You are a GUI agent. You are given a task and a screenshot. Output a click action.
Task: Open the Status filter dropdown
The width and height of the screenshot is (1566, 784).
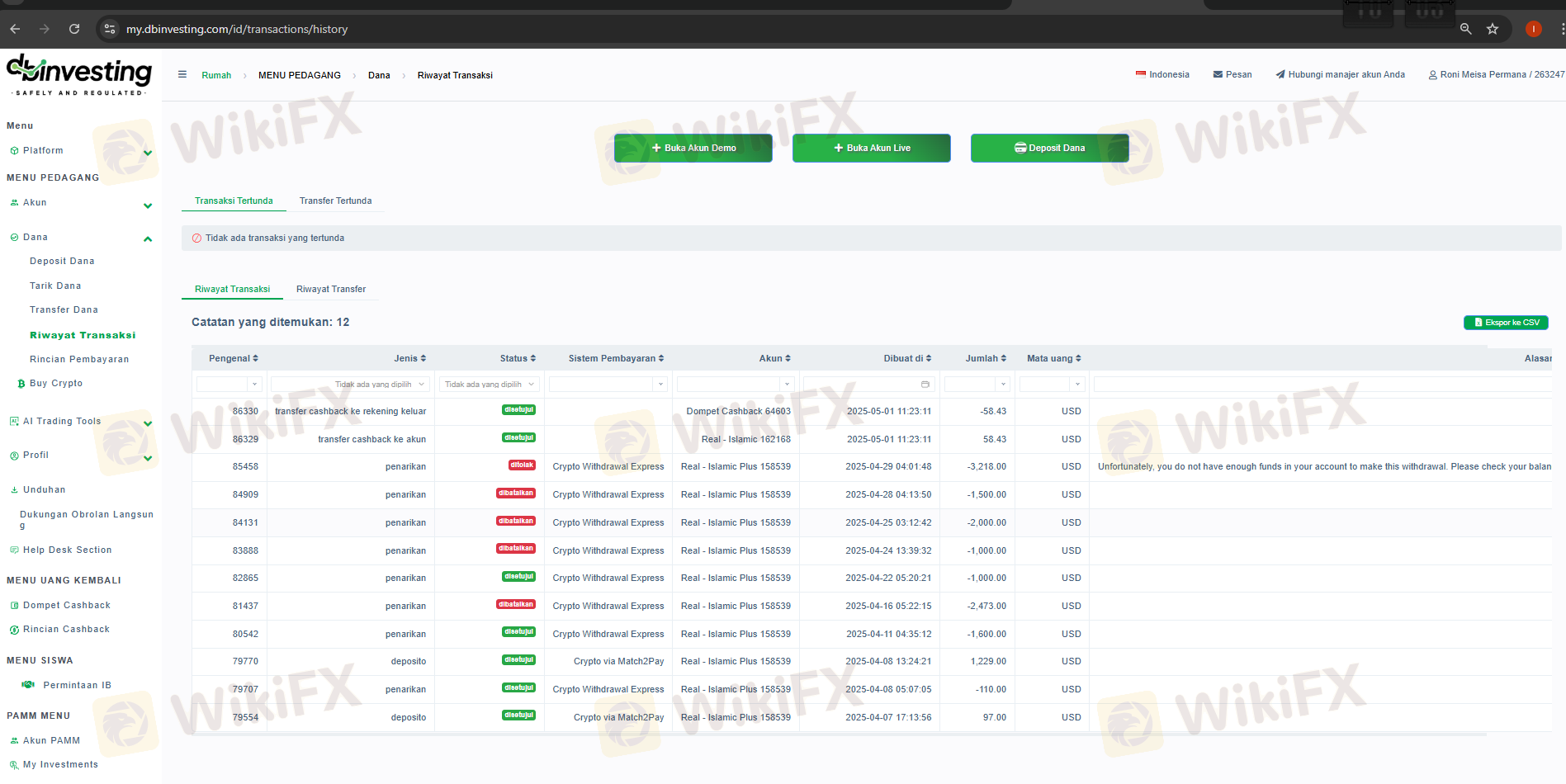(490, 385)
